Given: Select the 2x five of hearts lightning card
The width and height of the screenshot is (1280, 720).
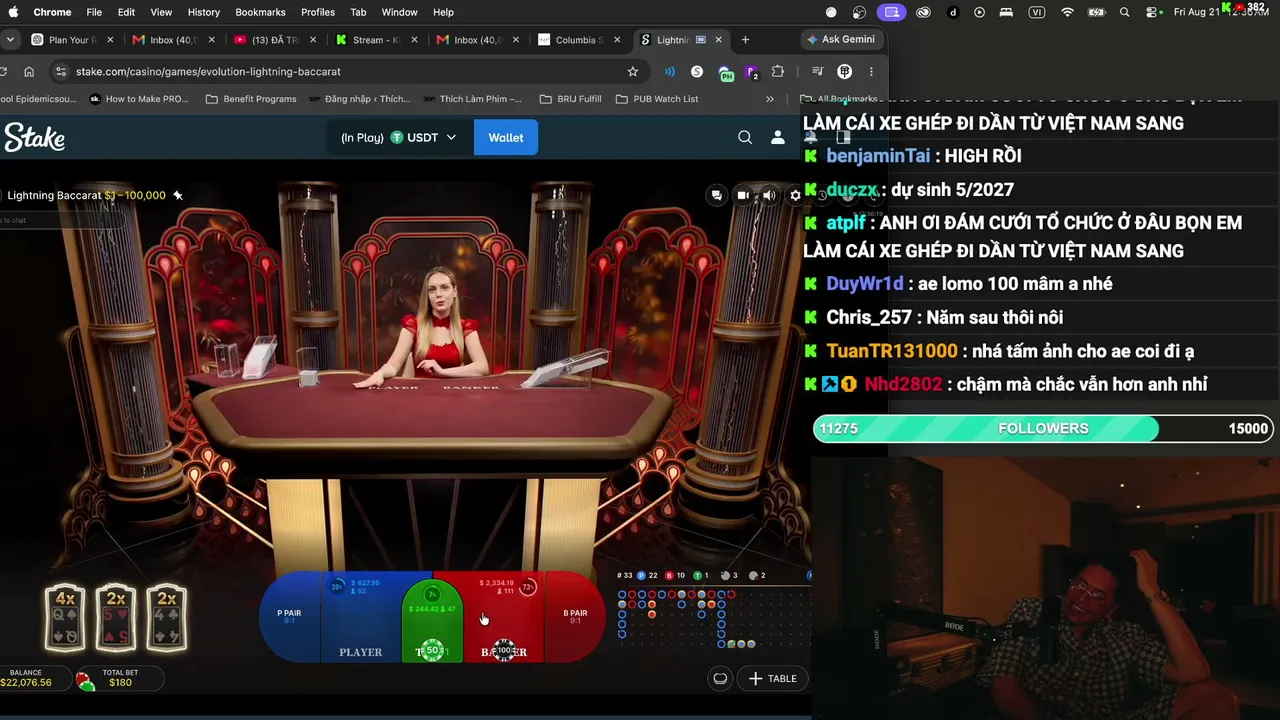Looking at the screenshot, I should pyautogui.click(x=116, y=618).
